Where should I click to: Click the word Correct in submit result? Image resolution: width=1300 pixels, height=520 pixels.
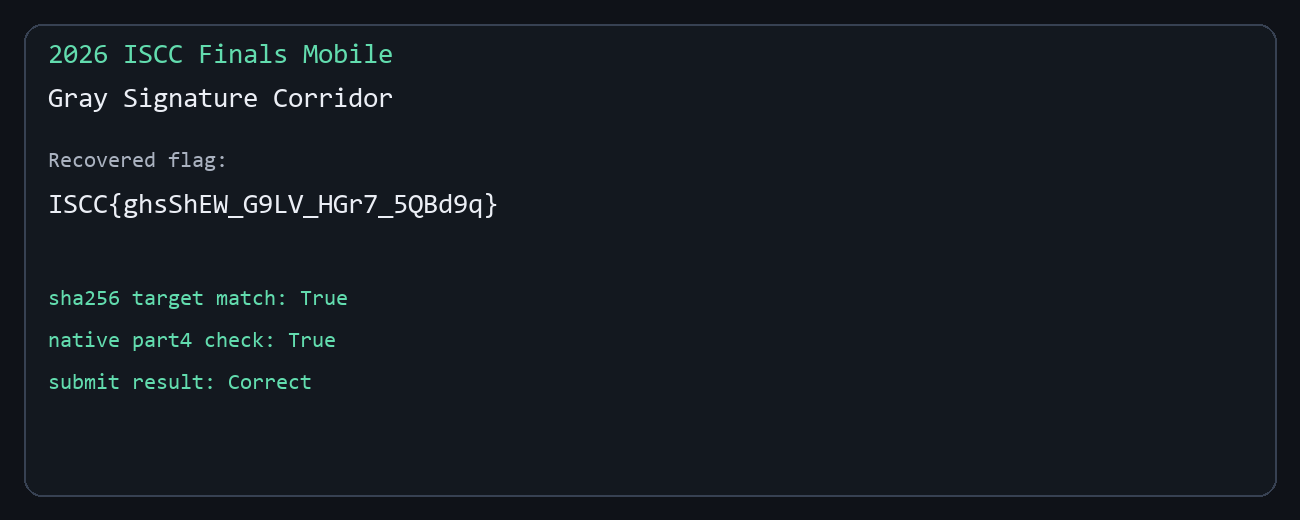point(270,382)
